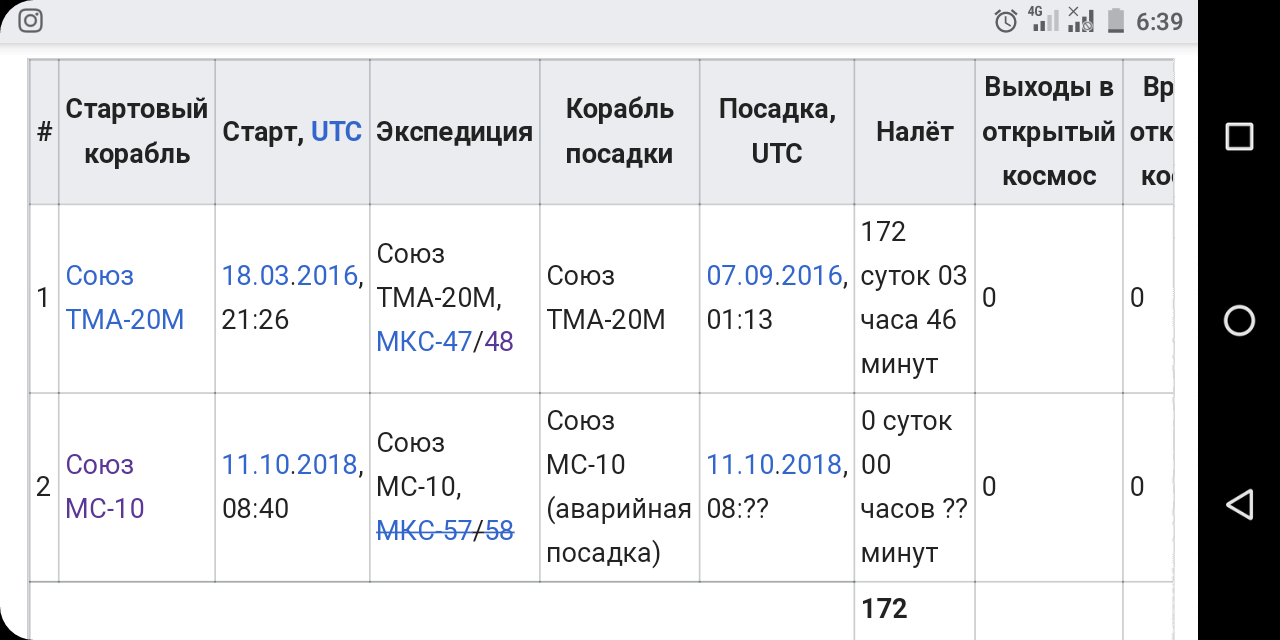Open the UTC link in Старт header
This screenshot has width=1280, height=640.
pos(336,131)
